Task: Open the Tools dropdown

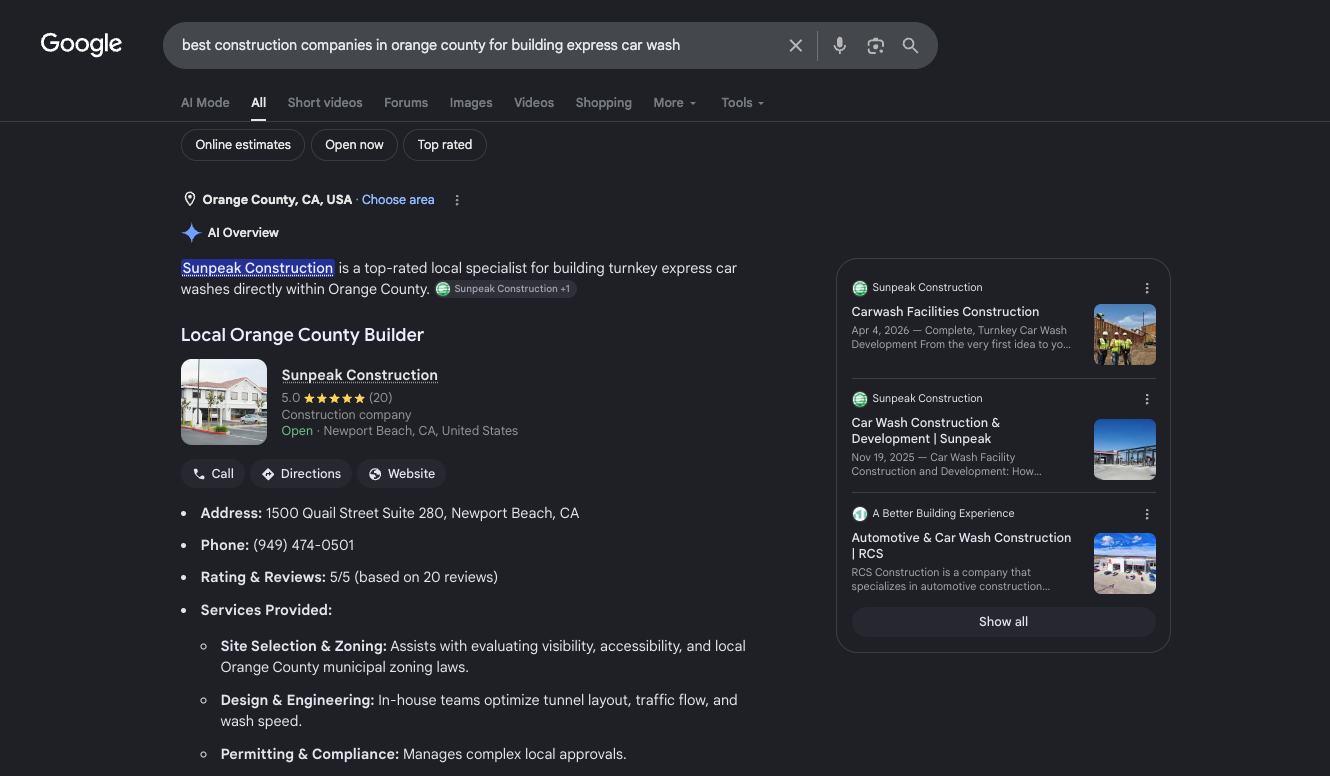Action: click(x=743, y=103)
